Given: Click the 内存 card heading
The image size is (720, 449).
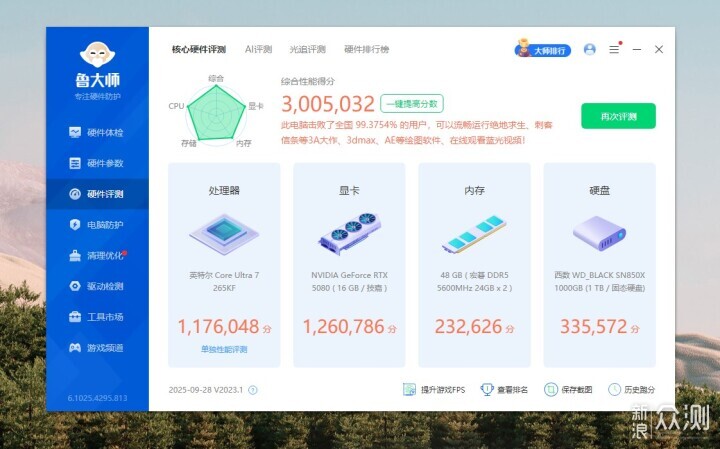Looking at the screenshot, I should click(474, 190).
